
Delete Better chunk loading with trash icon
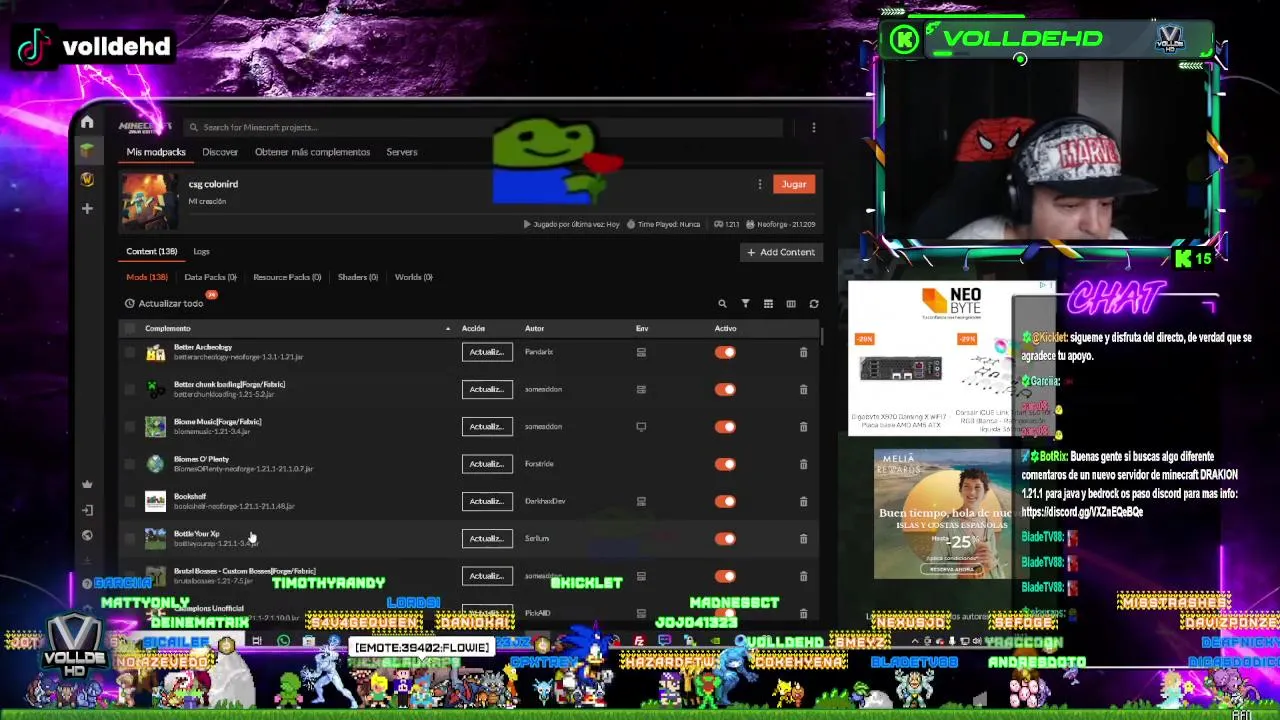[x=803, y=389]
